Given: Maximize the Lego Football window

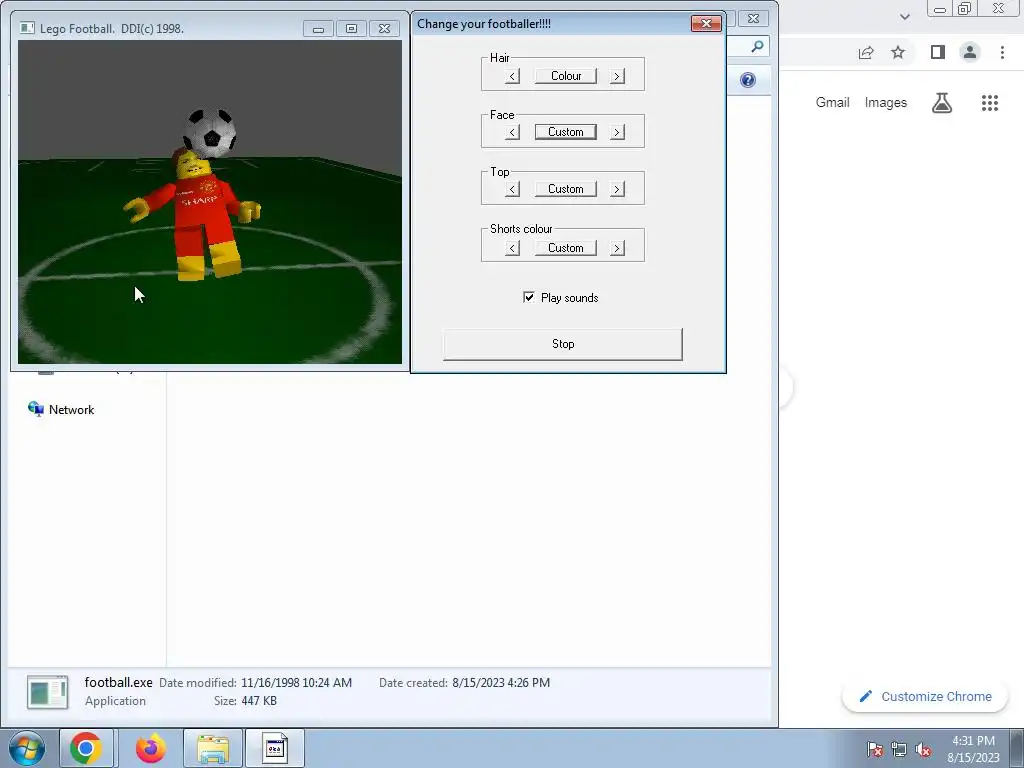Looking at the screenshot, I should coord(351,29).
